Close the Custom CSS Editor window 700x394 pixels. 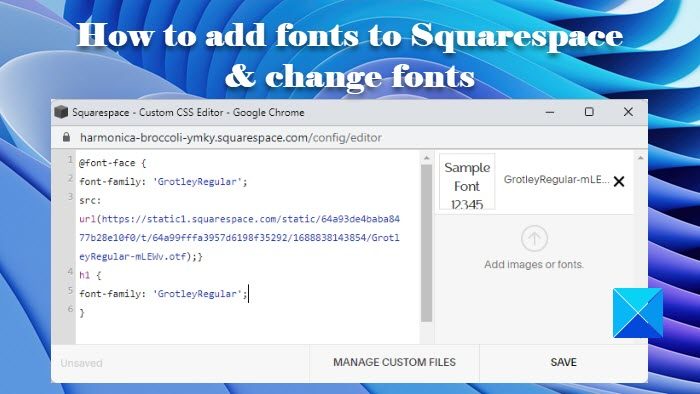point(628,112)
